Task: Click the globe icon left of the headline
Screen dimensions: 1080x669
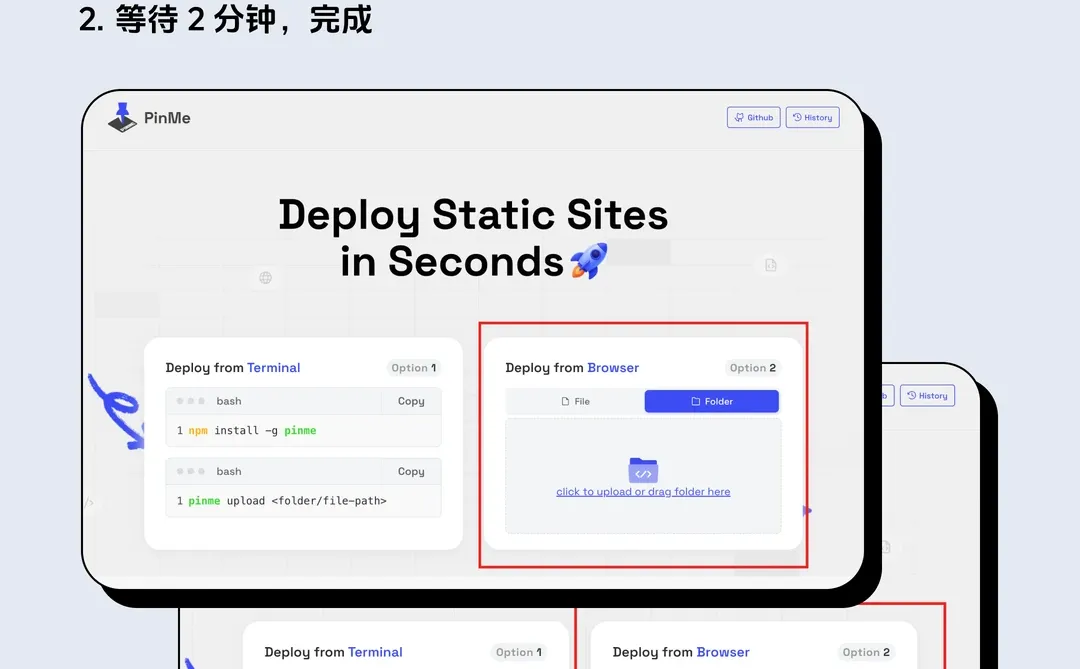Action: click(264, 277)
